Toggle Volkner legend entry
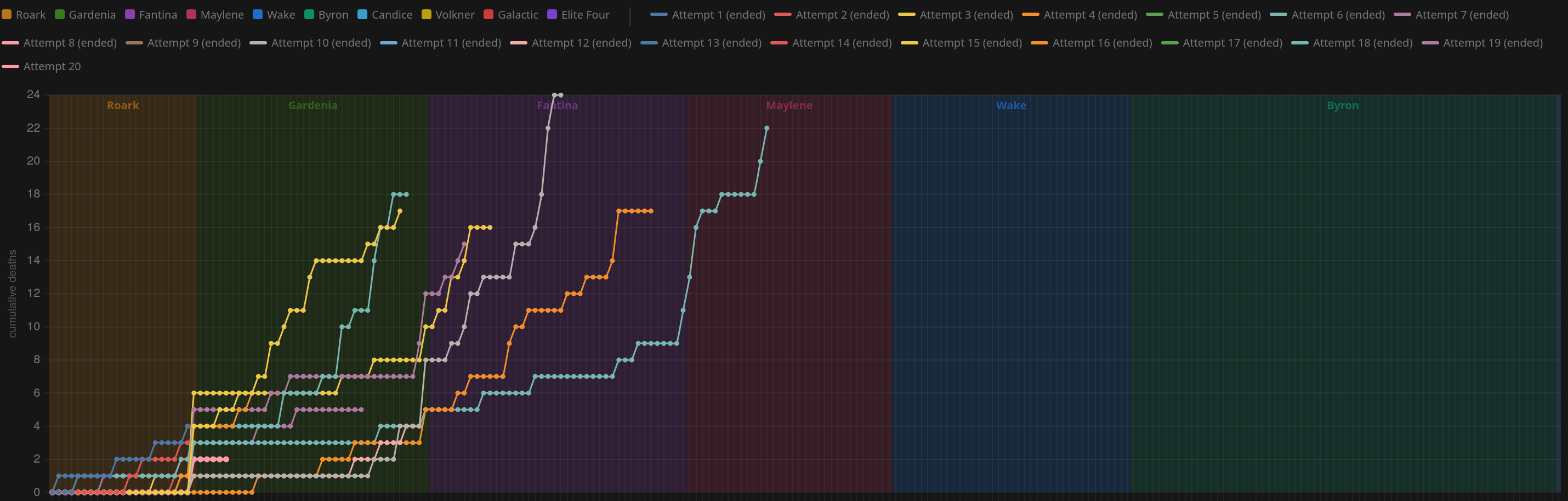 [448, 15]
